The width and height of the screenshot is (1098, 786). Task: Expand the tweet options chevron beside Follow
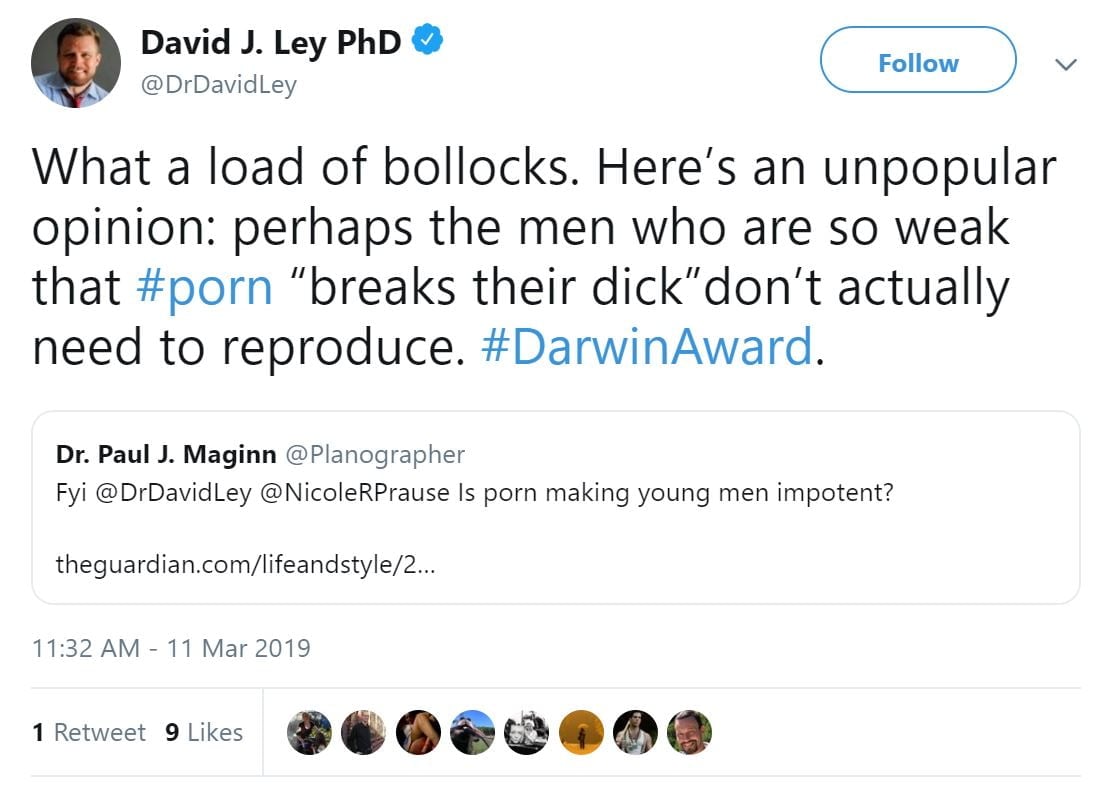(1066, 64)
